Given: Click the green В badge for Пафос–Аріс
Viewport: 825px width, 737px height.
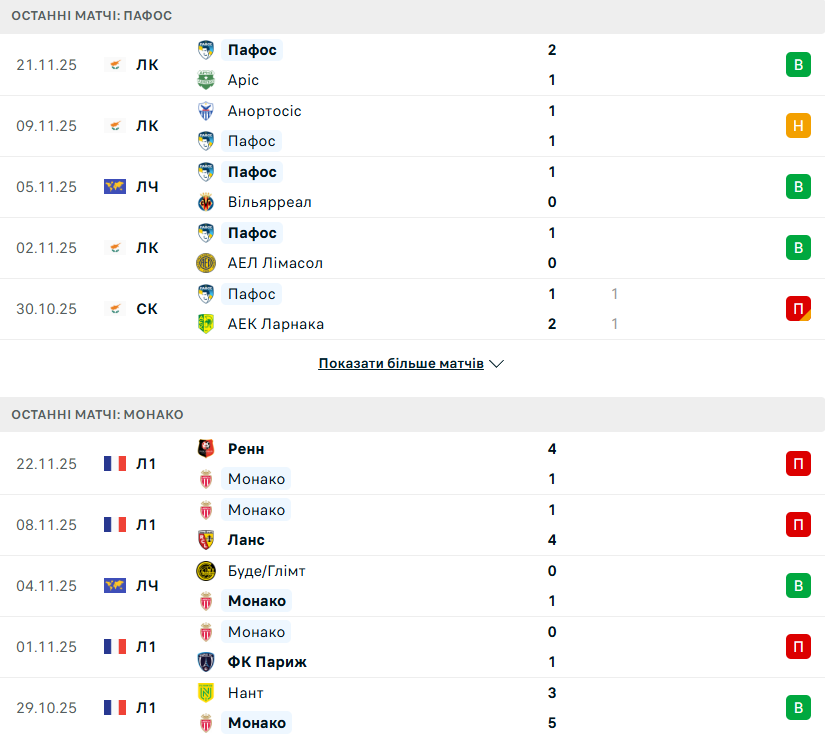Looking at the screenshot, I should point(798,65).
